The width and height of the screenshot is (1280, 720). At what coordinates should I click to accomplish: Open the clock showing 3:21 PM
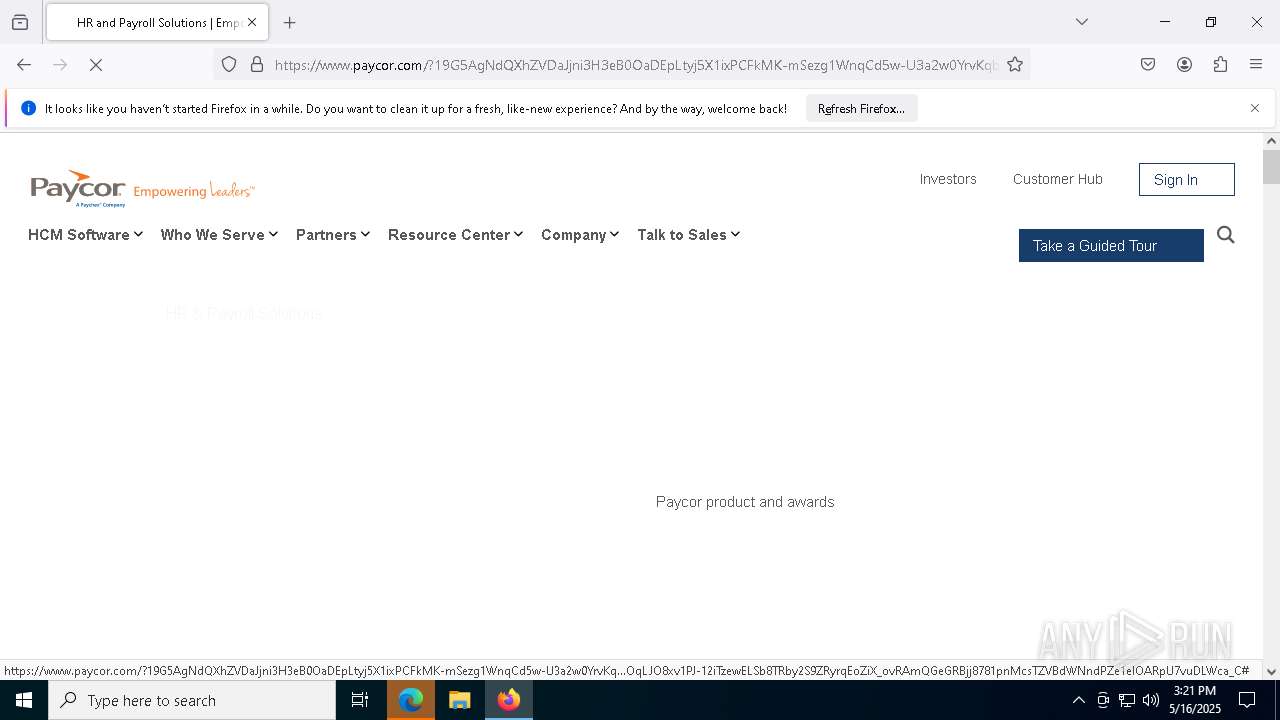[x=1195, y=700]
